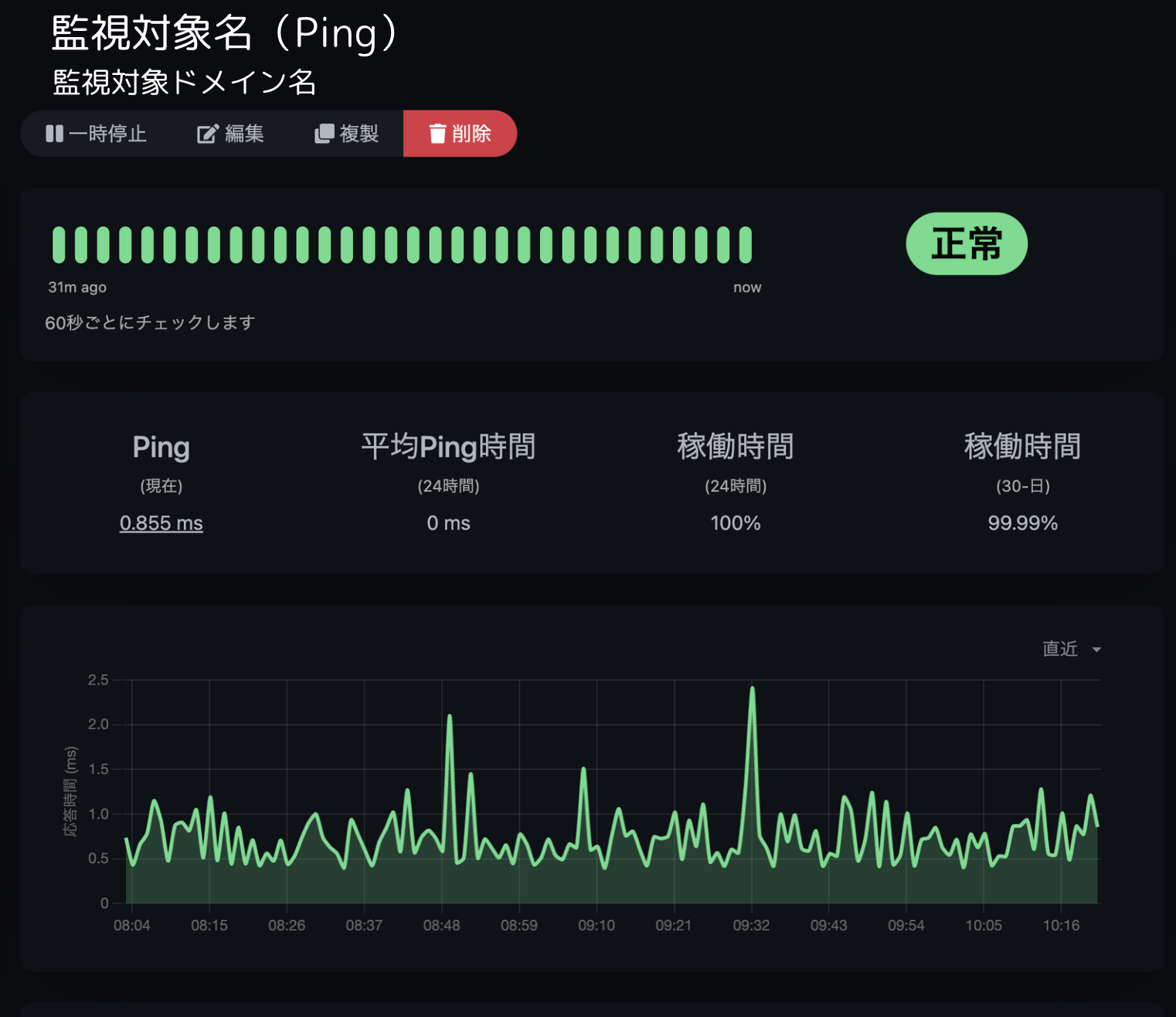Click the leftmost heartbeat bar above 31m ago

57,246
